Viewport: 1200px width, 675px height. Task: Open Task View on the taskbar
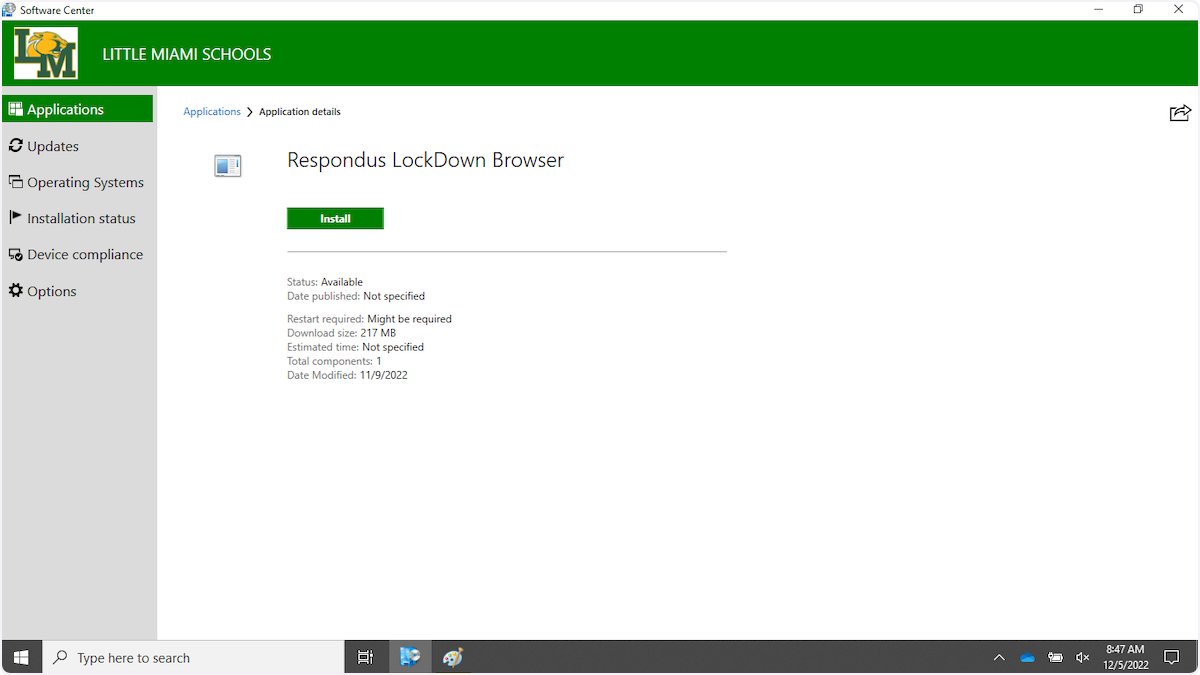click(365, 657)
